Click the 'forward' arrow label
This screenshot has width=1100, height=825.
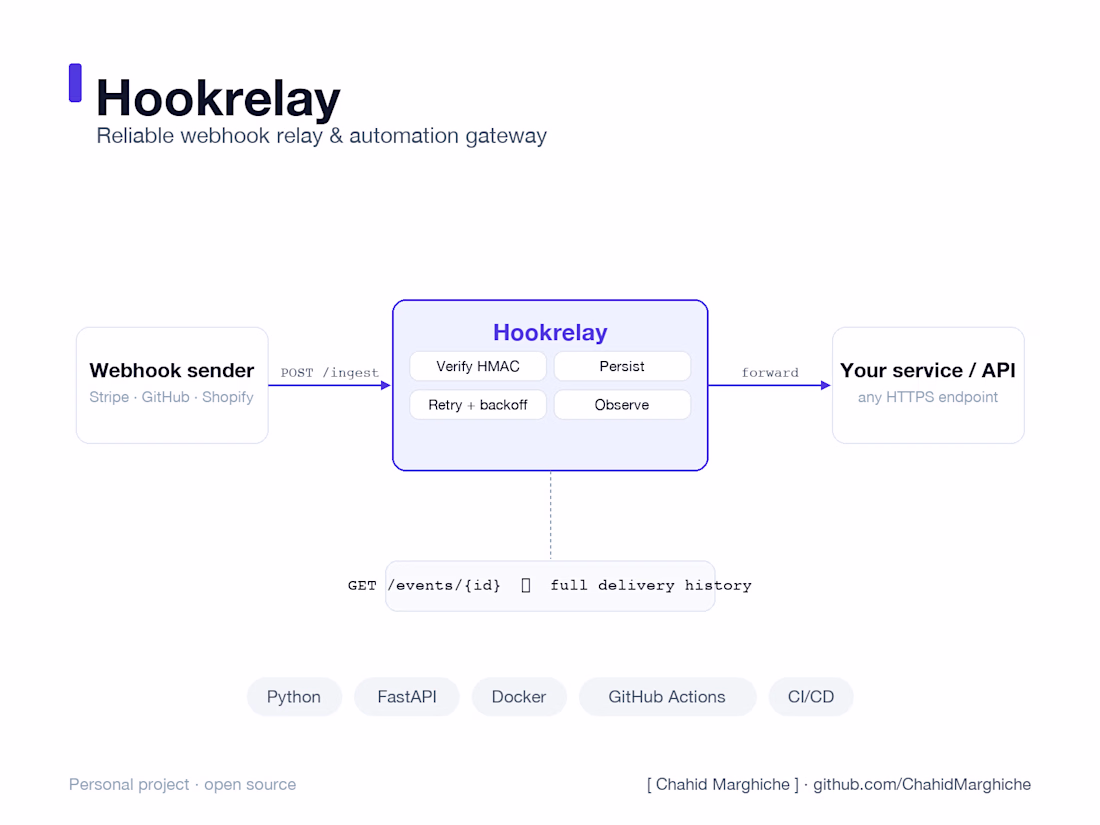pyautogui.click(x=770, y=373)
